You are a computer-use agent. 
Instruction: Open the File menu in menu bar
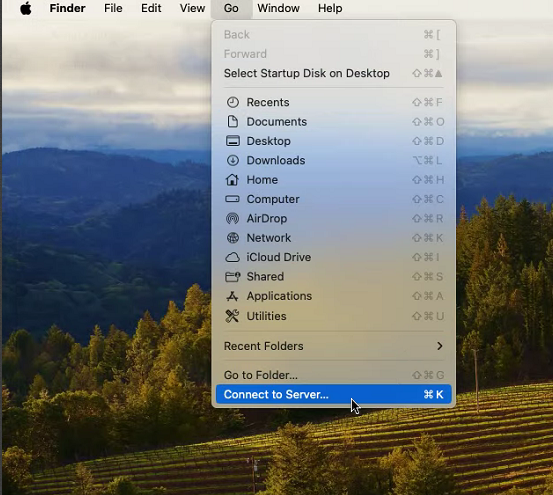[113, 8]
